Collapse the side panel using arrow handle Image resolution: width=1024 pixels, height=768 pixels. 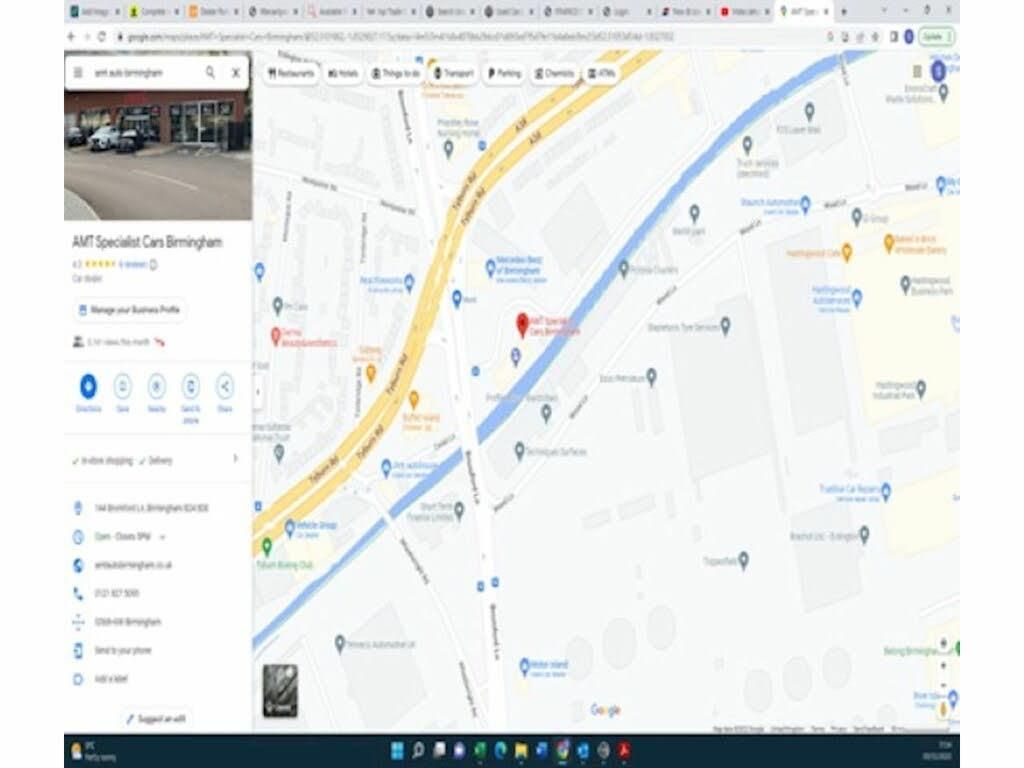pos(258,392)
